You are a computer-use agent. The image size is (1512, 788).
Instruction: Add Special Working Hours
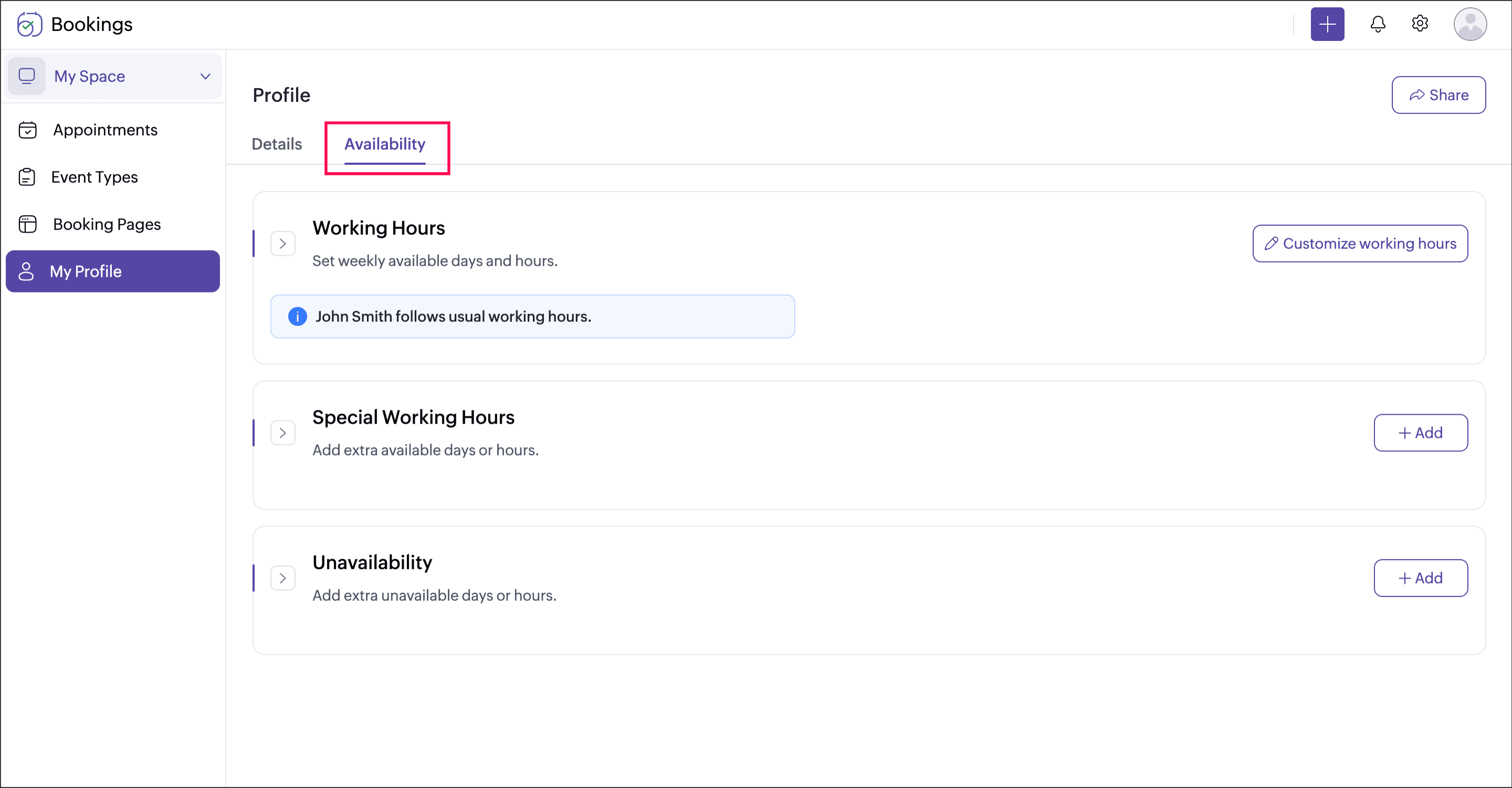coord(1421,433)
